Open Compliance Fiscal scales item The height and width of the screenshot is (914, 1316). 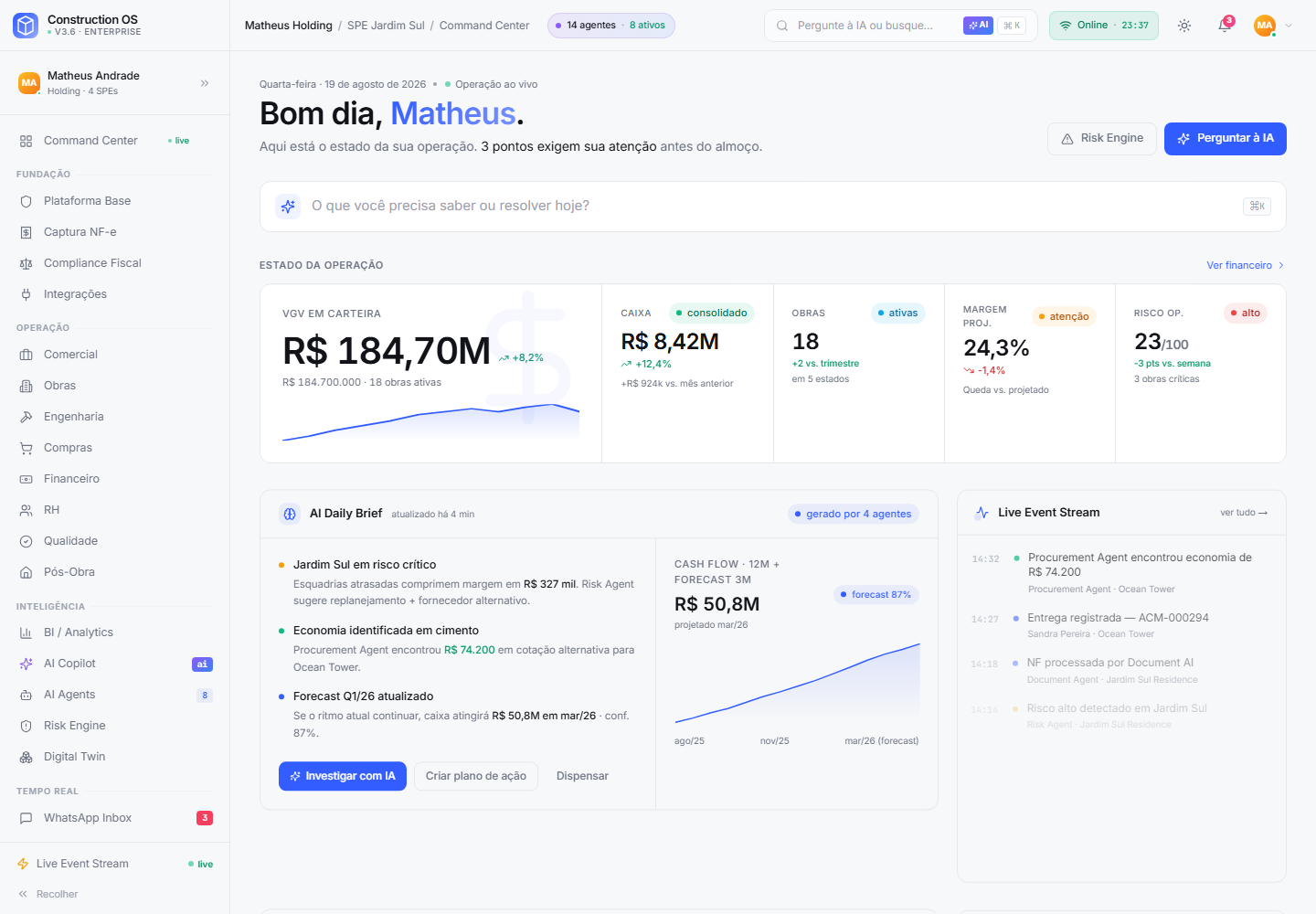(x=114, y=263)
